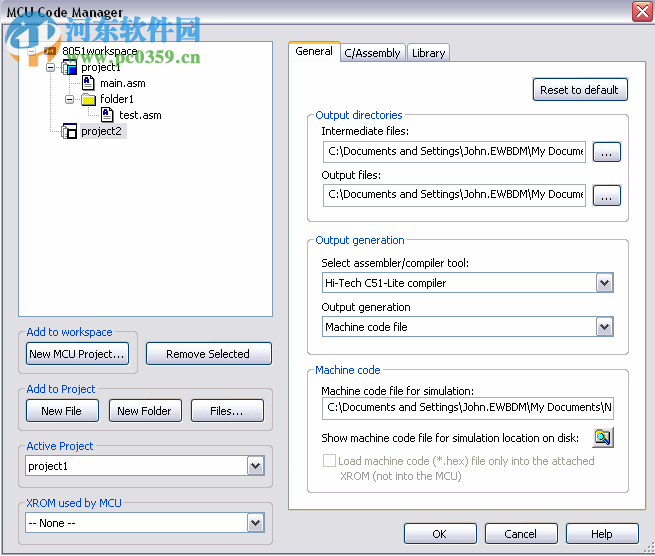Click the Intermediate files path field
655x556 pixels.
pos(454,152)
